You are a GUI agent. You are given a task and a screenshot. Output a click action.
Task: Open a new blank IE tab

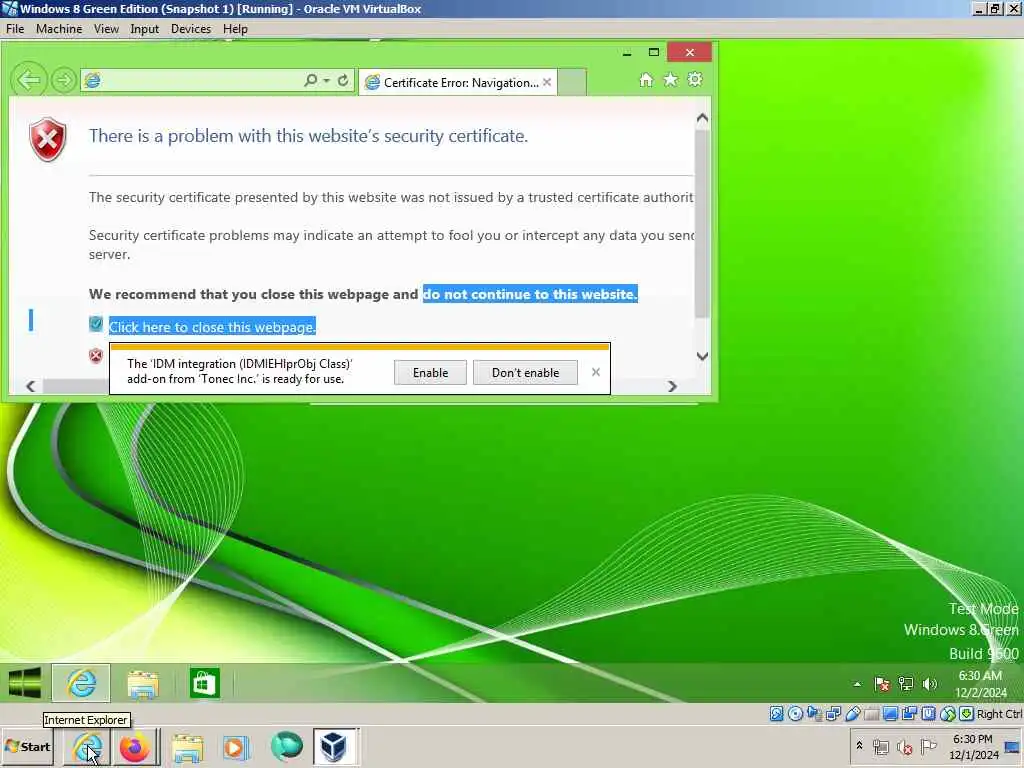pos(572,82)
